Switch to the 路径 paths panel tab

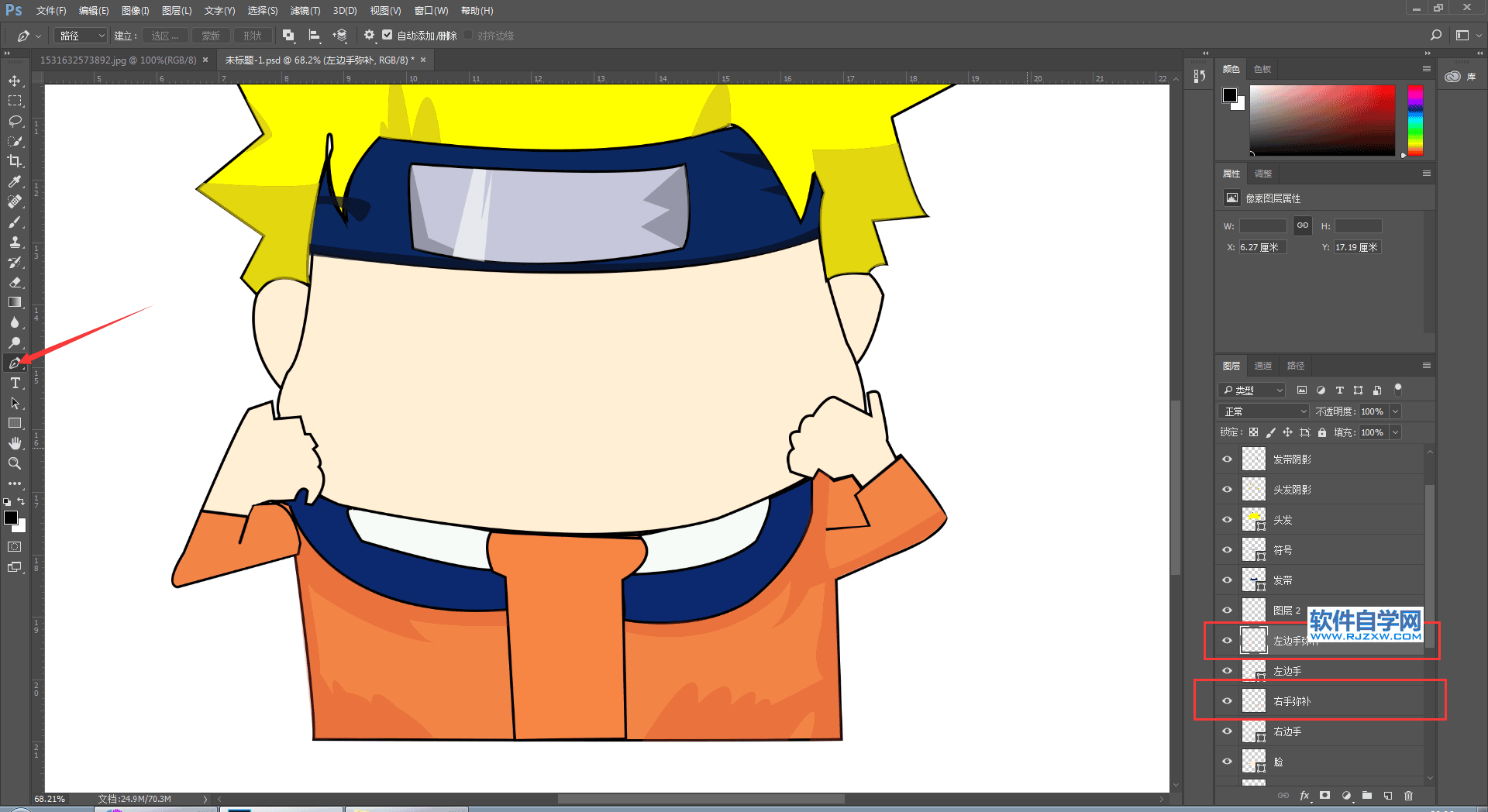[1296, 366]
